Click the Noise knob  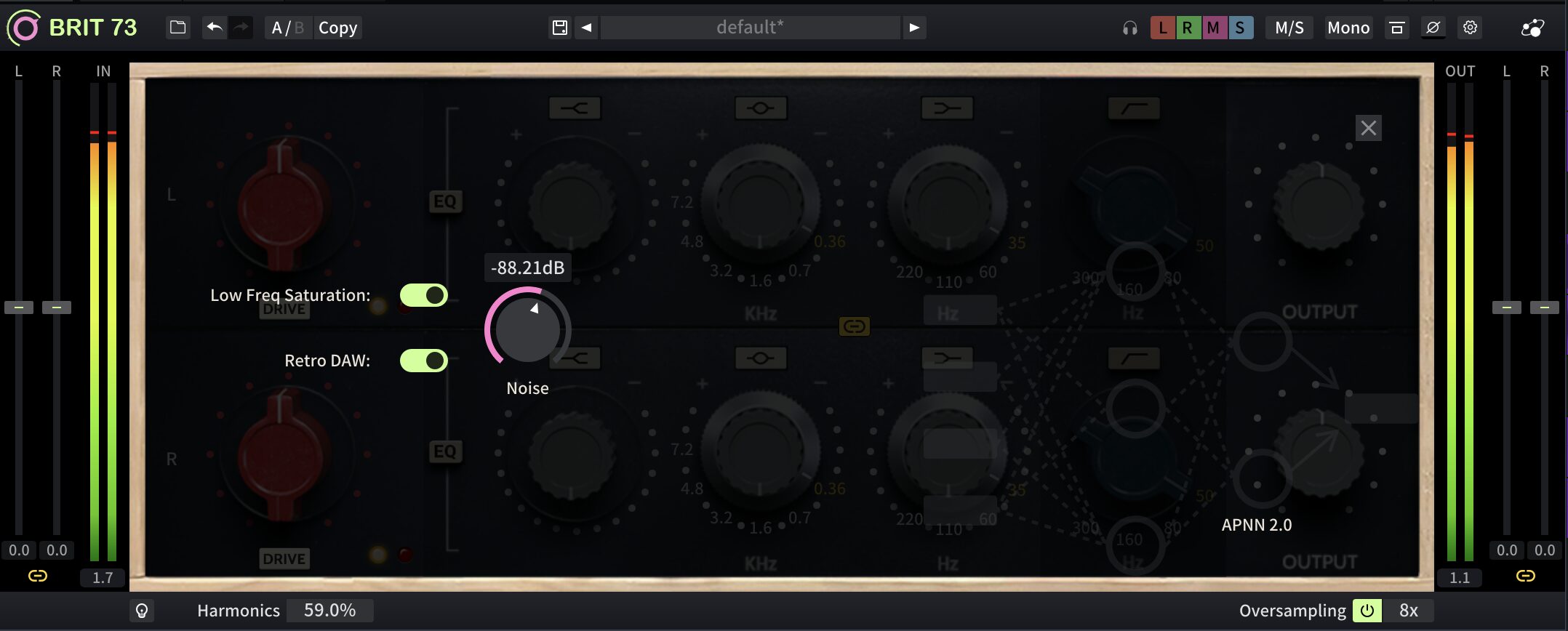click(x=528, y=329)
